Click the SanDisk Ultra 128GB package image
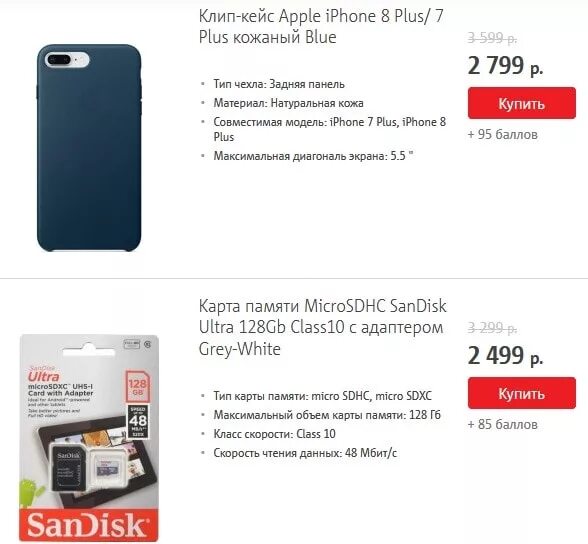 pos(89,438)
